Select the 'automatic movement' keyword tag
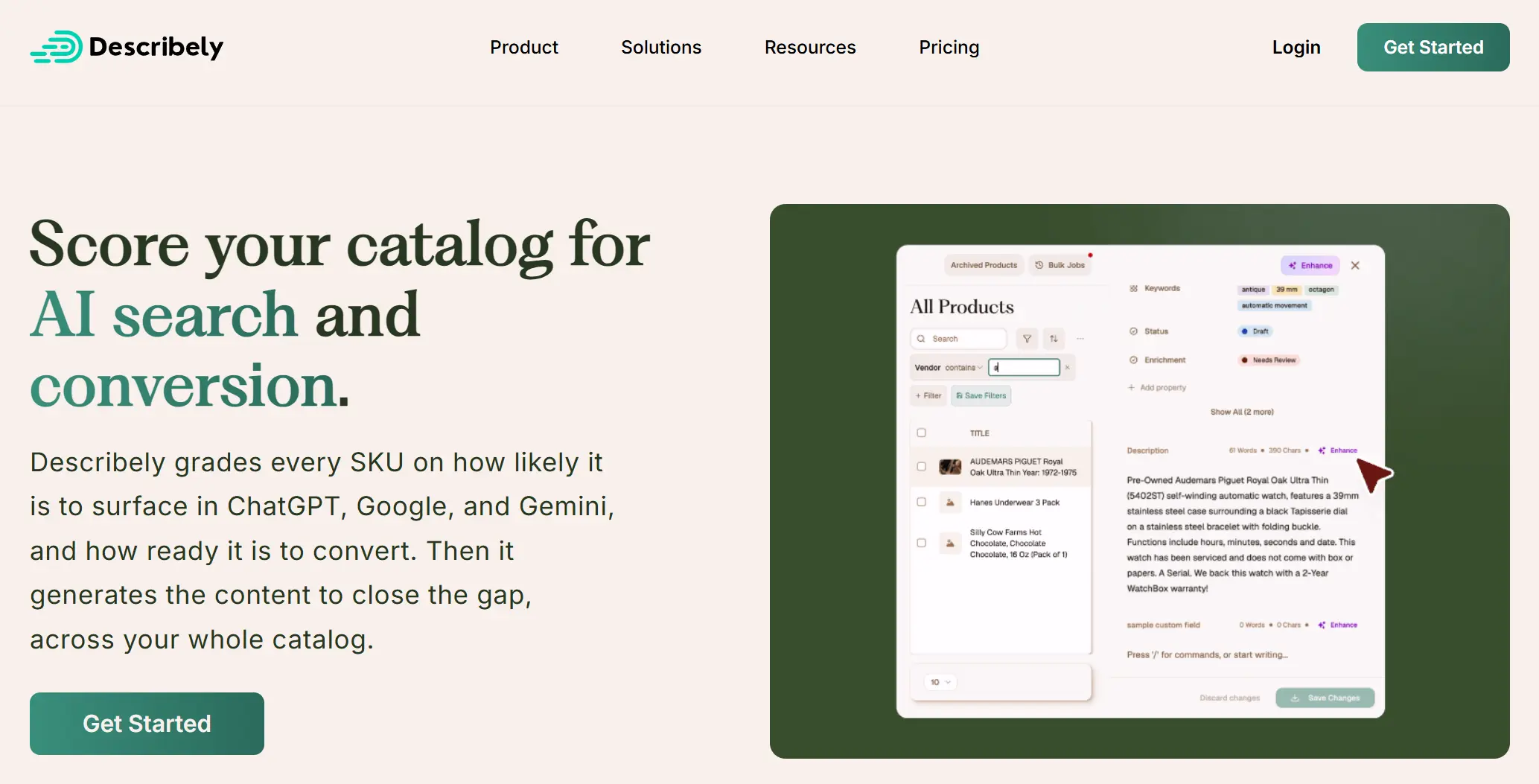Viewport: 1539px width, 784px height. (1274, 305)
